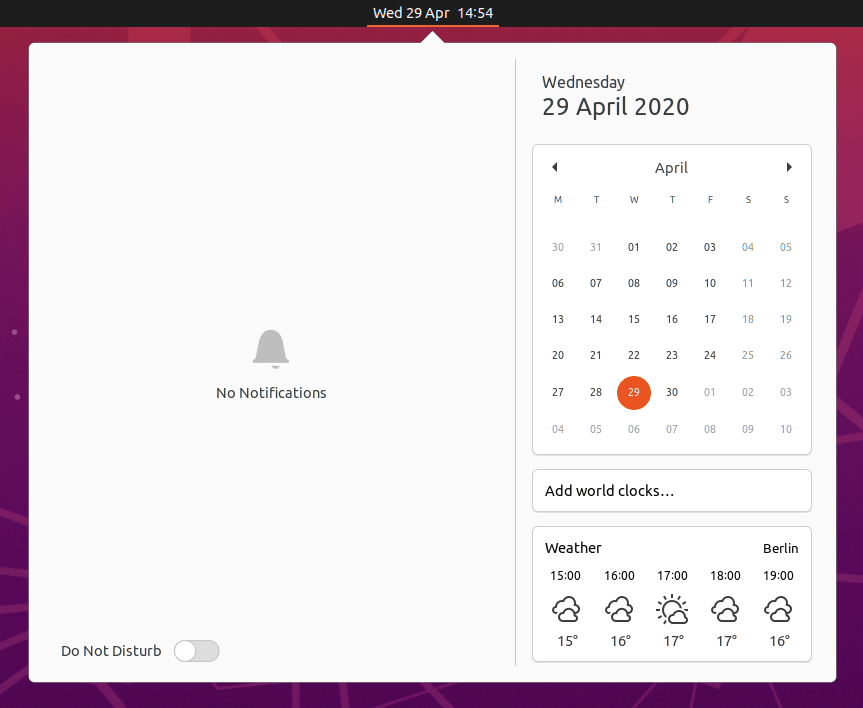
Task: Select April 01 in the calendar's first week
Action: click(634, 247)
